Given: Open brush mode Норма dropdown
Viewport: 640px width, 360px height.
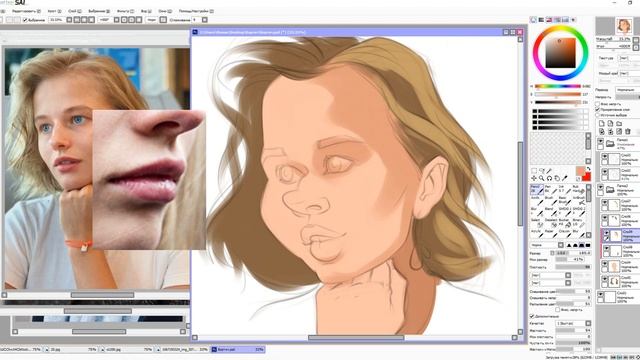Looking at the screenshot, I should (547, 245).
